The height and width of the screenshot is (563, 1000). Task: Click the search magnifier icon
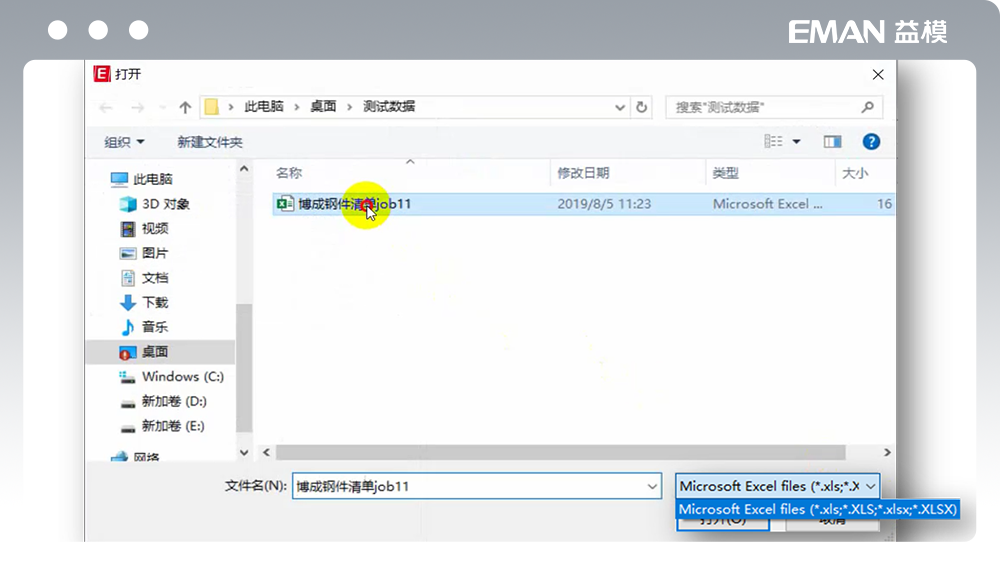point(867,107)
